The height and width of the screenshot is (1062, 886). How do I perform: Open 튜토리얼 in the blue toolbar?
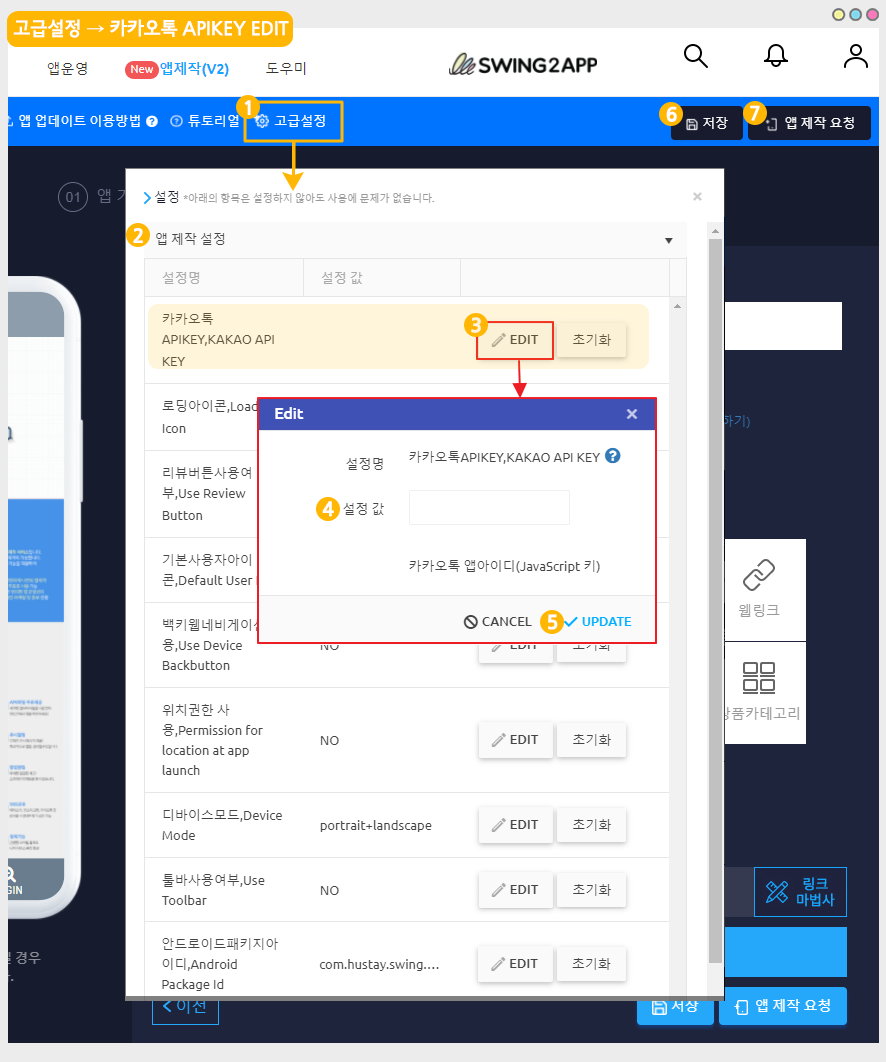click(x=205, y=122)
